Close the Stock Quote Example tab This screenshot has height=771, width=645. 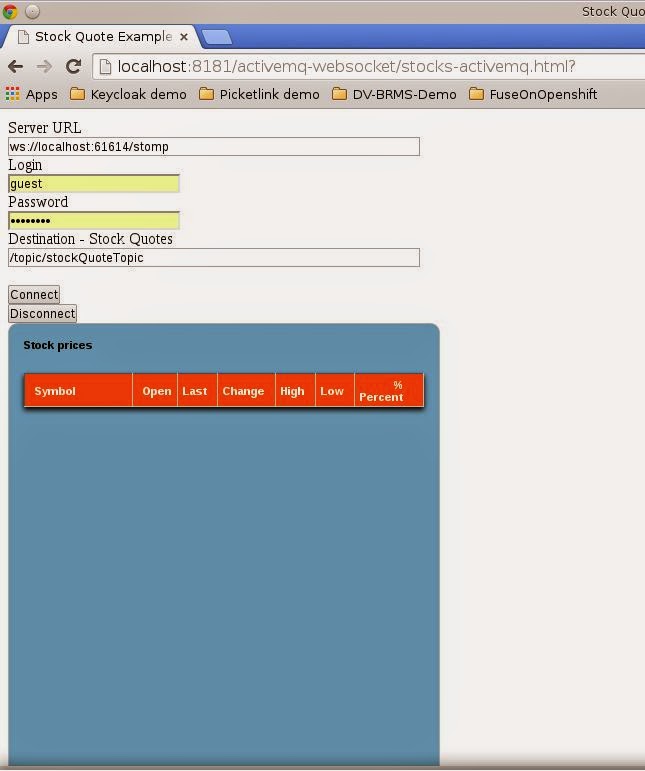tap(184, 37)
